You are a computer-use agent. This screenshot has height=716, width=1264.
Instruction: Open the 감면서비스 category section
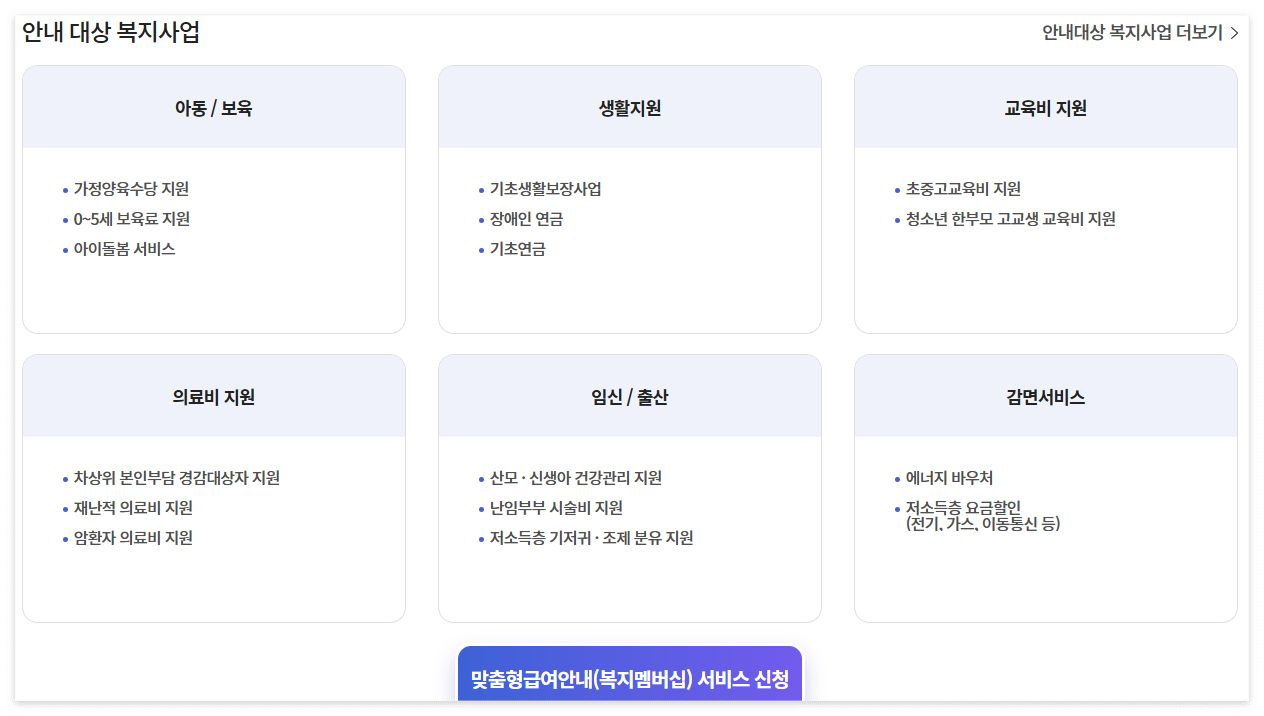pos(1045,395)
